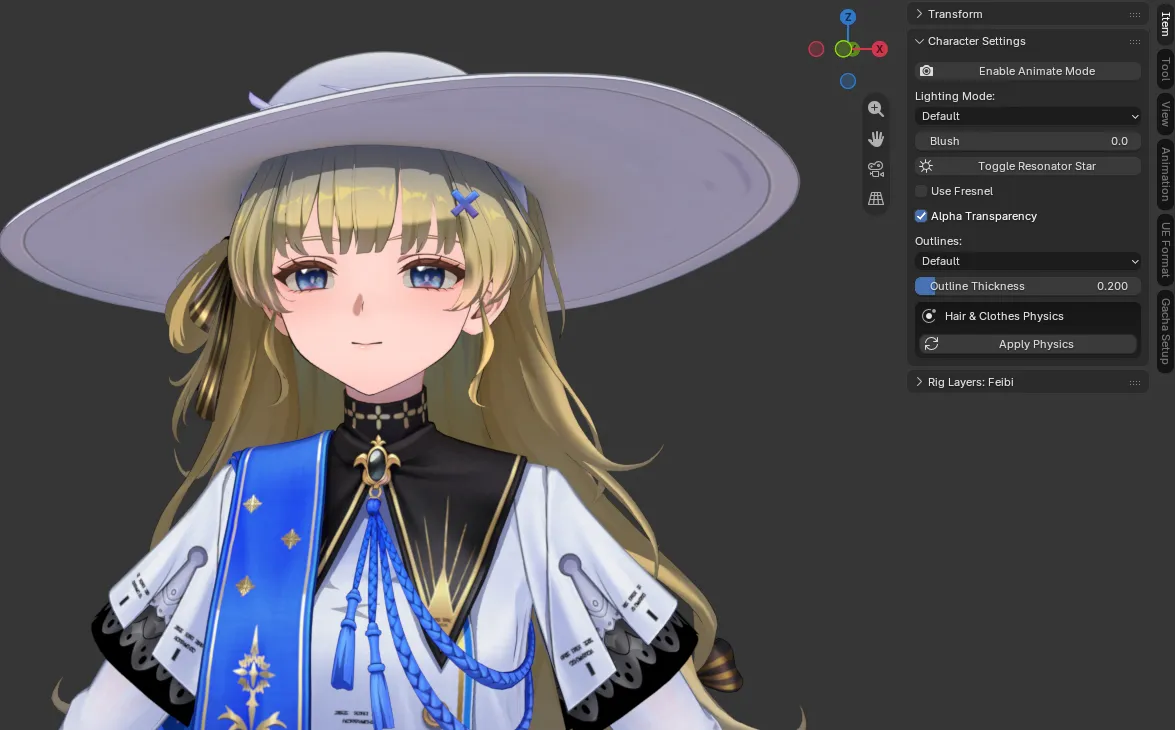Viewport: 1175px width, 730px height.
Task: Click the refresh icon on Apply Physics
Action: click(931, 343)
